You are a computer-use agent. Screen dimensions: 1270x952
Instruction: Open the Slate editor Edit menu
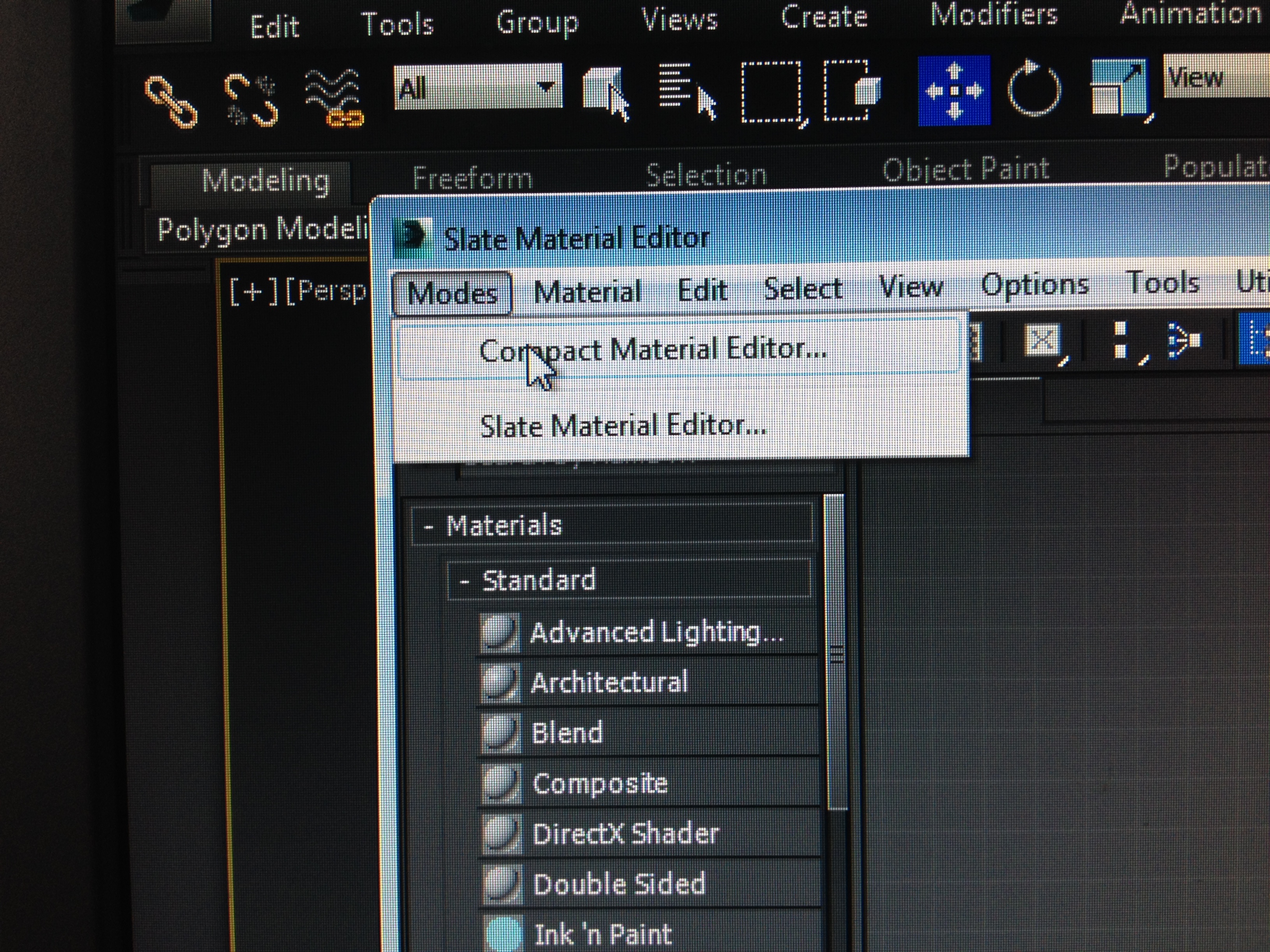point(703,290)
